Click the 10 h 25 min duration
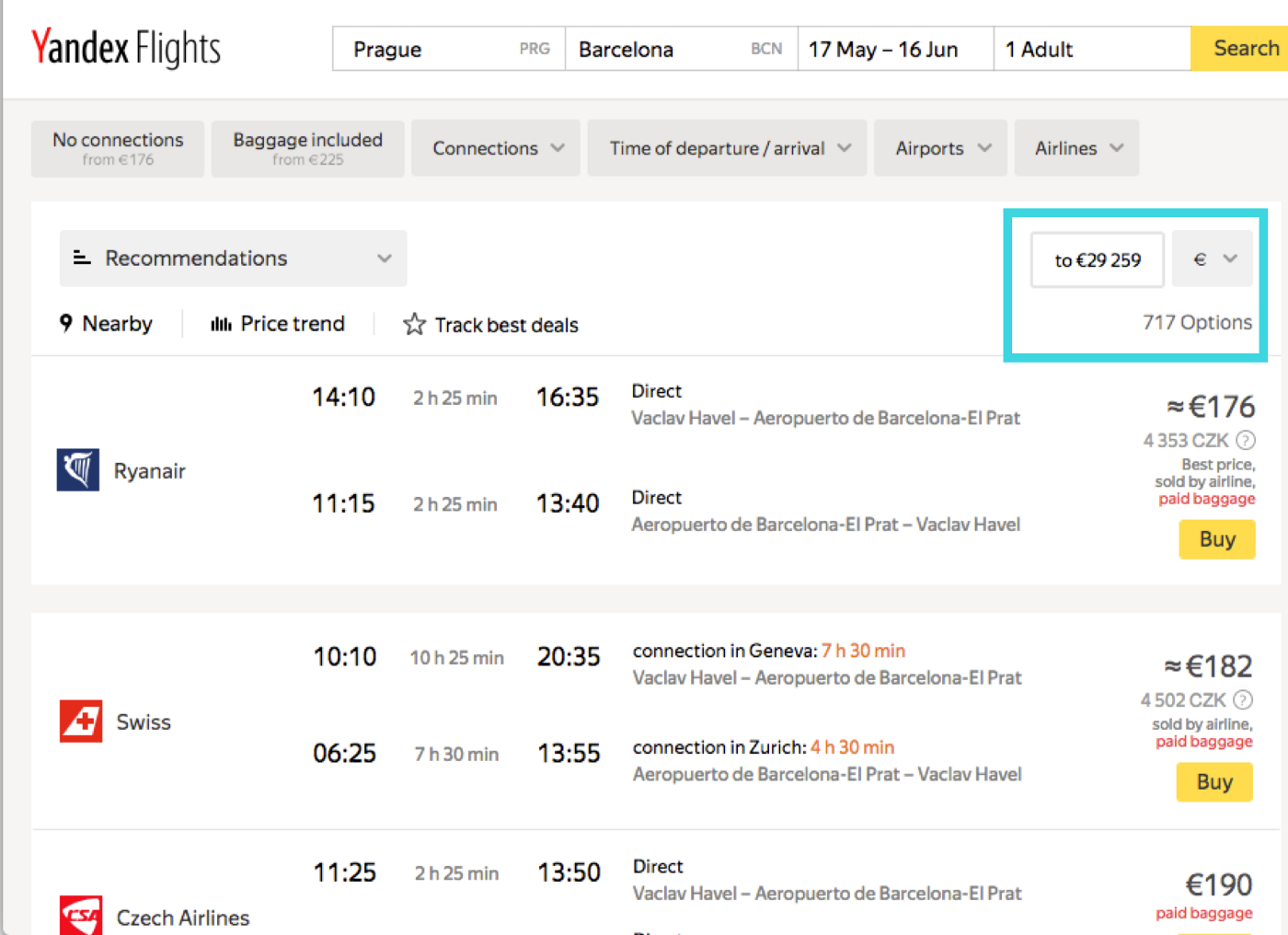This screenshot has height=935, width=1288. click(456, 658)
